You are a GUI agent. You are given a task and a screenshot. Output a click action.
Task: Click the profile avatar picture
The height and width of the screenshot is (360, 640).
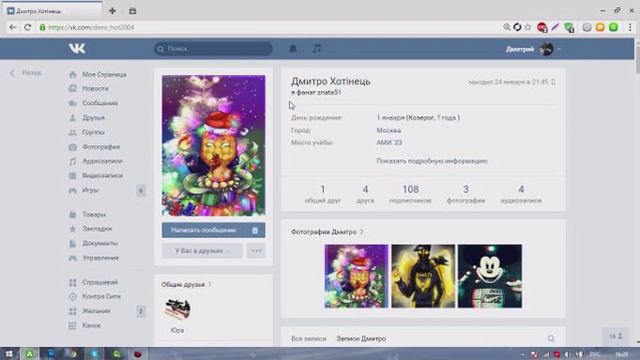pyautogui.click(x=213, y=145)
